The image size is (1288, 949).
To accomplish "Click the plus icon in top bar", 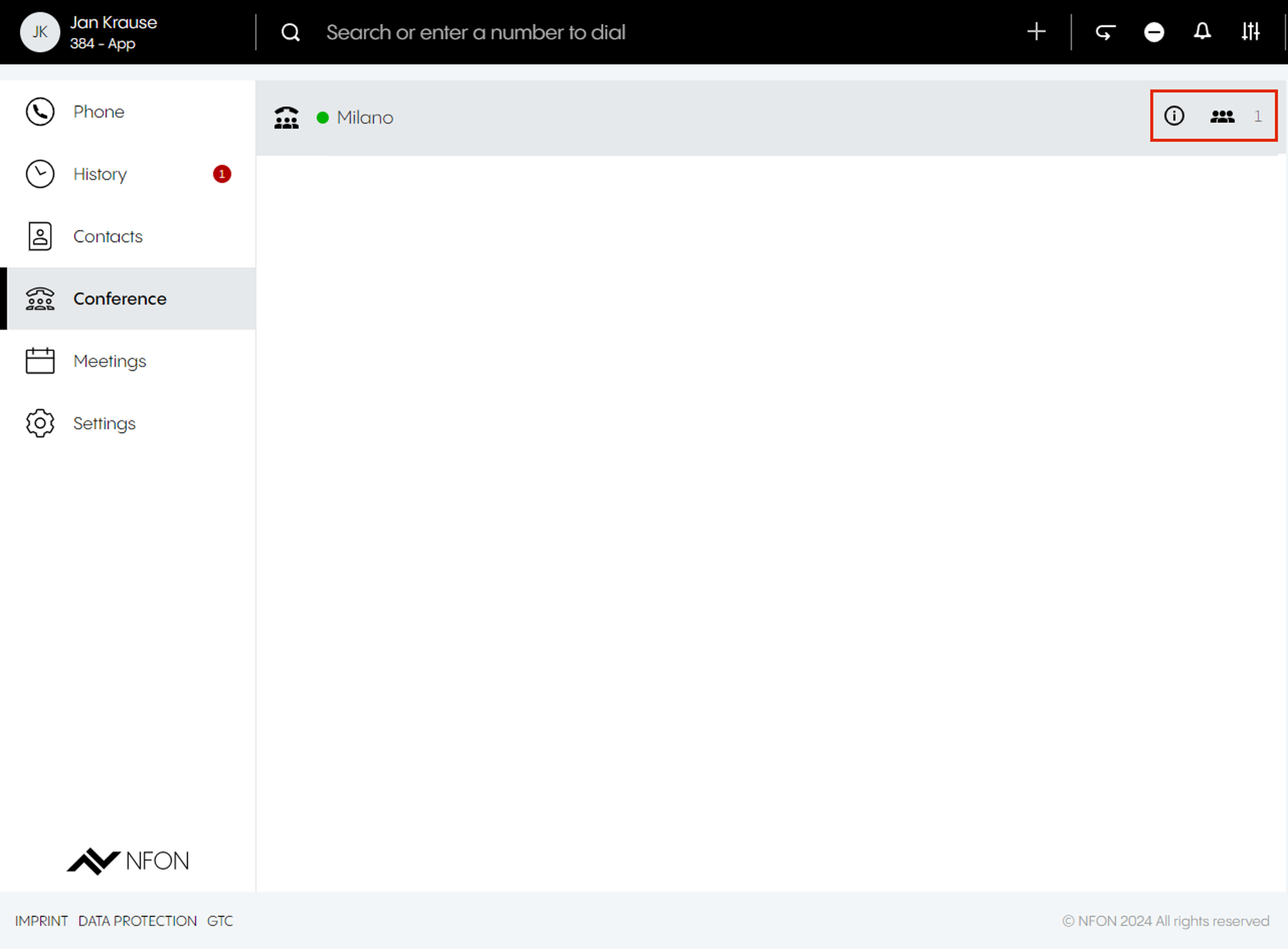I will (1036, 32).
